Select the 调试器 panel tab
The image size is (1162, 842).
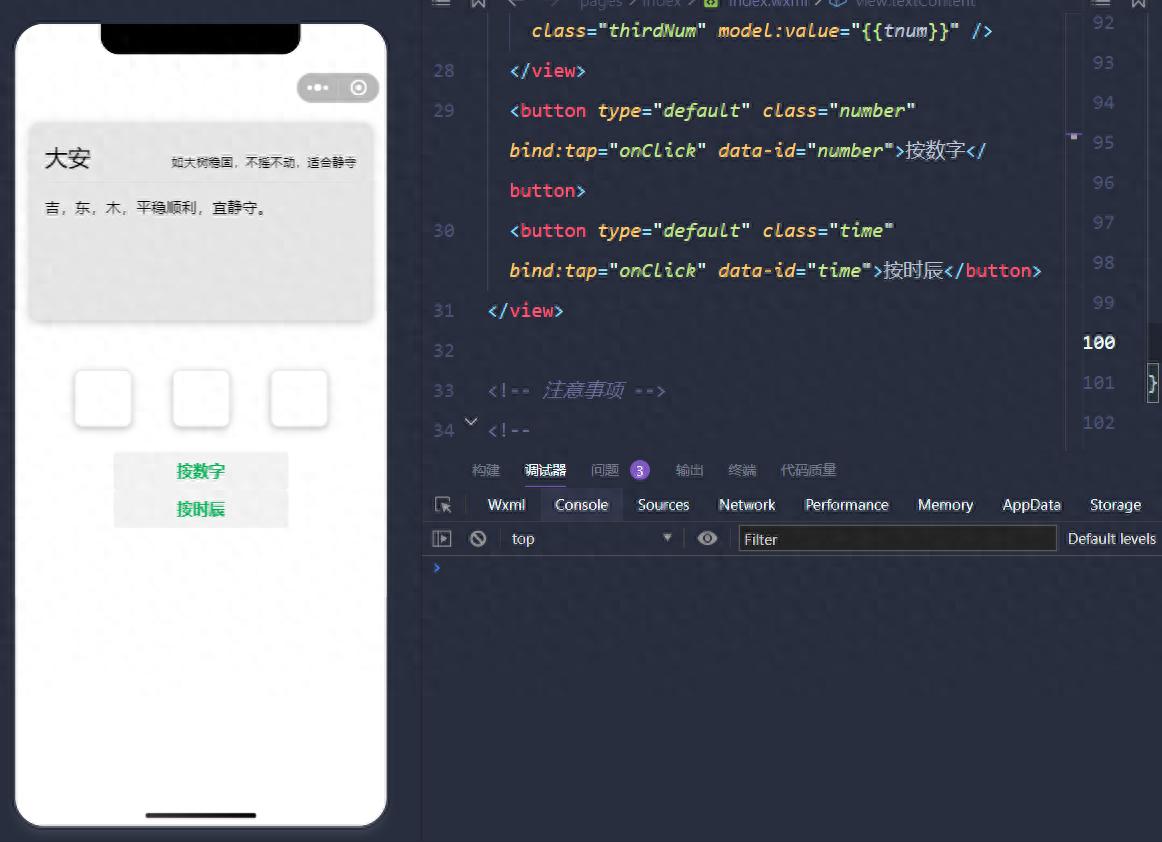545,470
